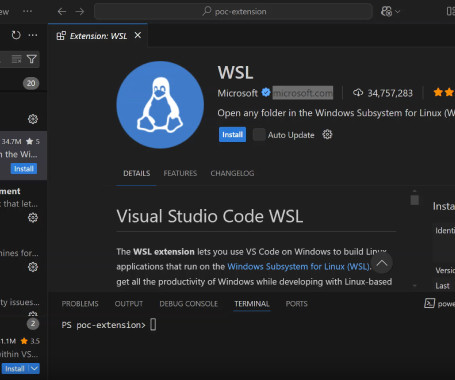
Task: Open manage gear below the 20 badge
Action: [33, 119]
